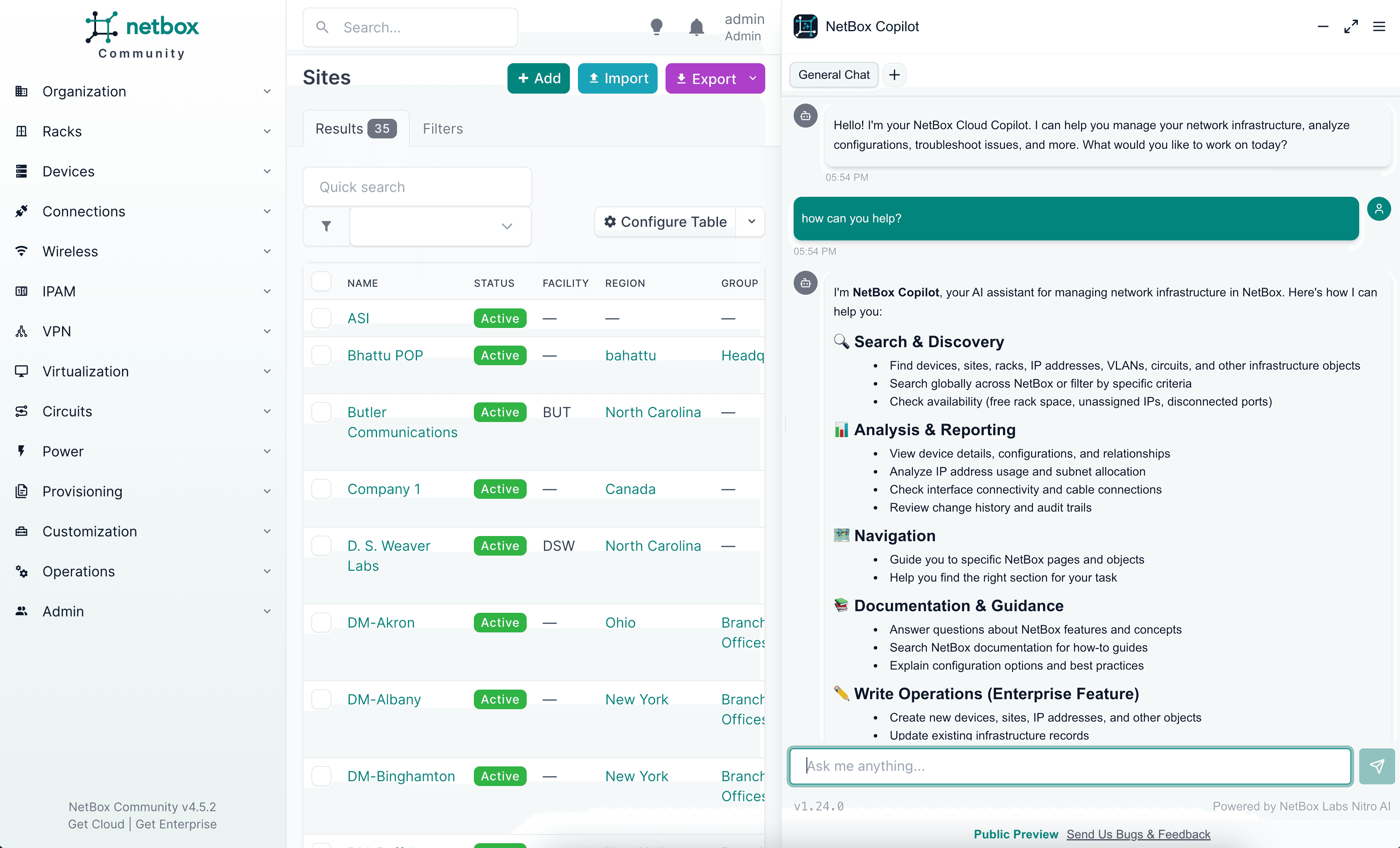Open the Configure Table dropdown arrow
This screenshot has width=1400, height=848.
point(751,222)
